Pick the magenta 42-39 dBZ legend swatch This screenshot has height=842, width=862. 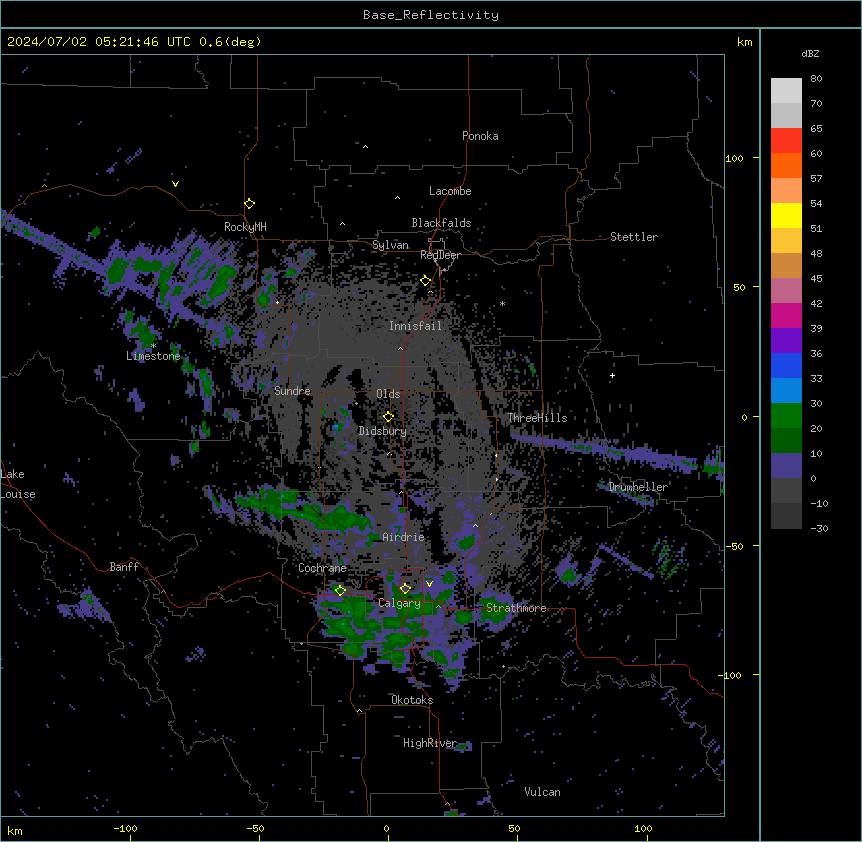786,315
